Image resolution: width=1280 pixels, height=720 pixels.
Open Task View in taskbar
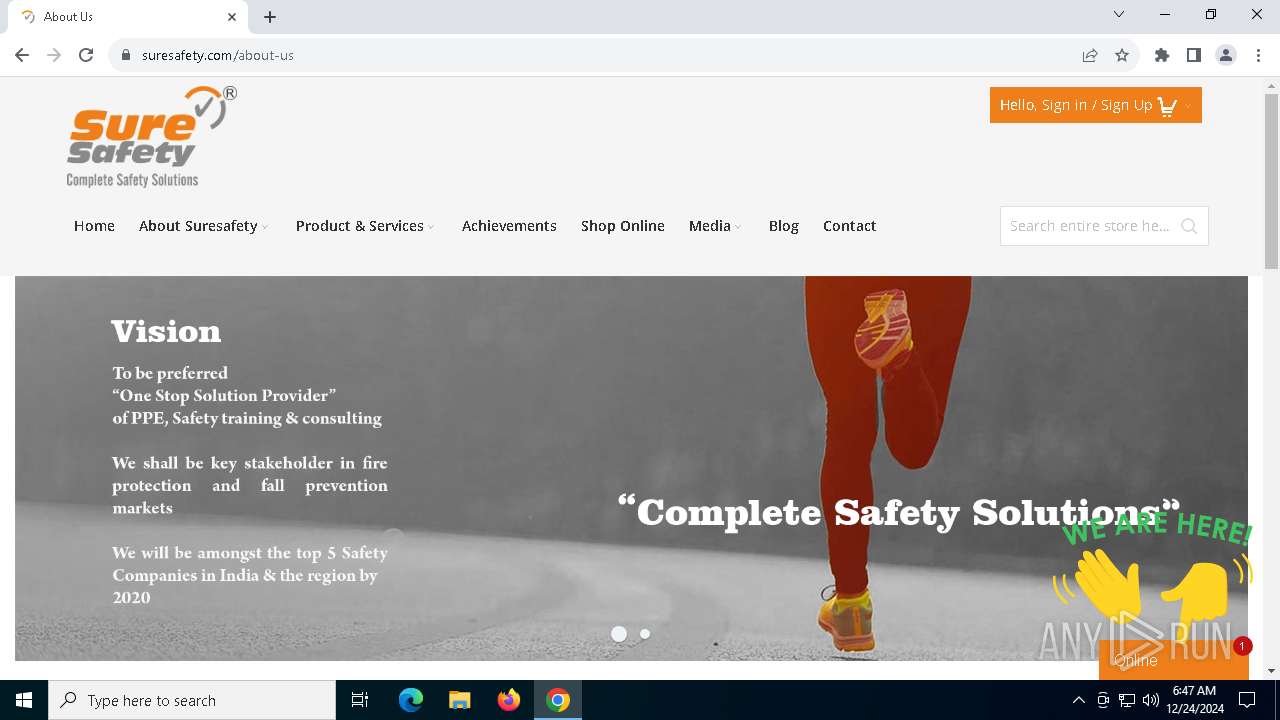point(360,700)
